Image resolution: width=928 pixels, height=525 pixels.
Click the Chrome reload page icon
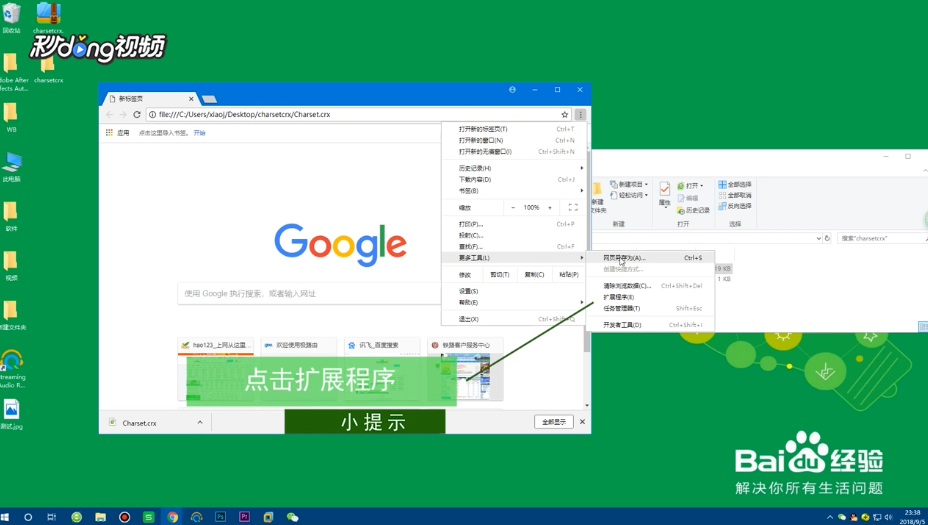pyautogui.click(x=137, y=114)
